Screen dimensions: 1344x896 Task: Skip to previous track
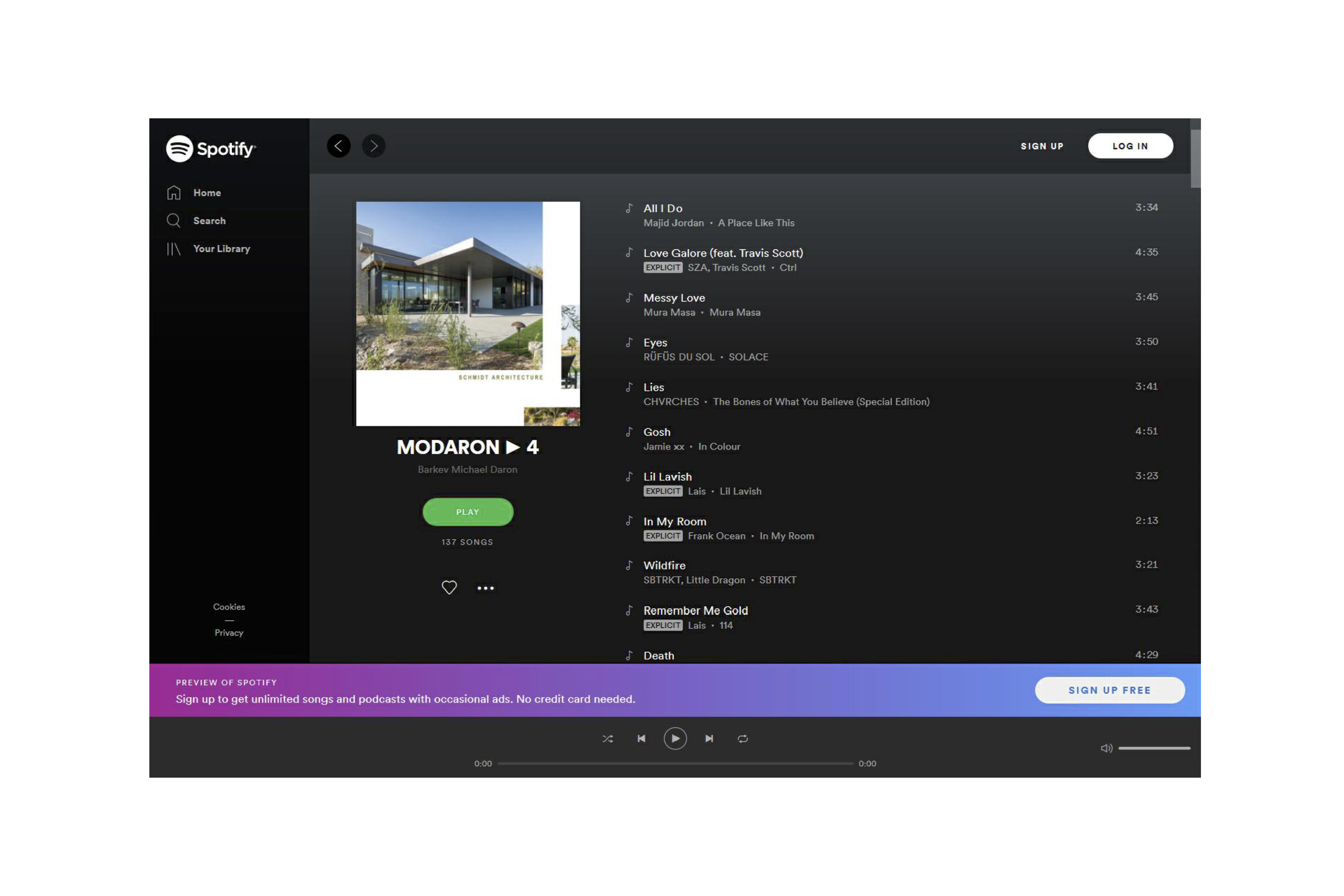(x=641, y=739)
